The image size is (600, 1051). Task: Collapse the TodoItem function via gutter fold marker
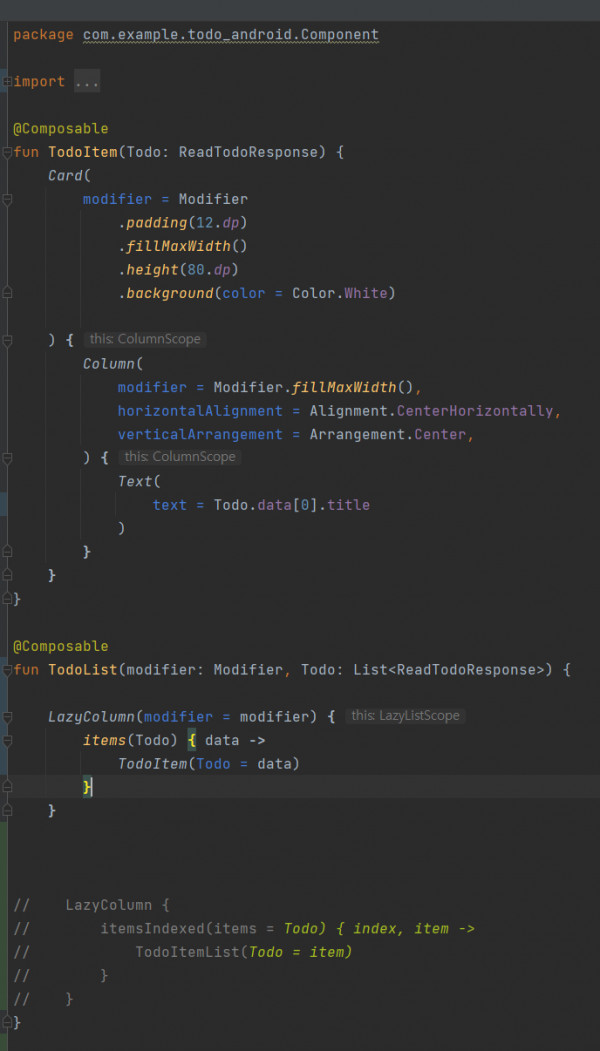7,152
